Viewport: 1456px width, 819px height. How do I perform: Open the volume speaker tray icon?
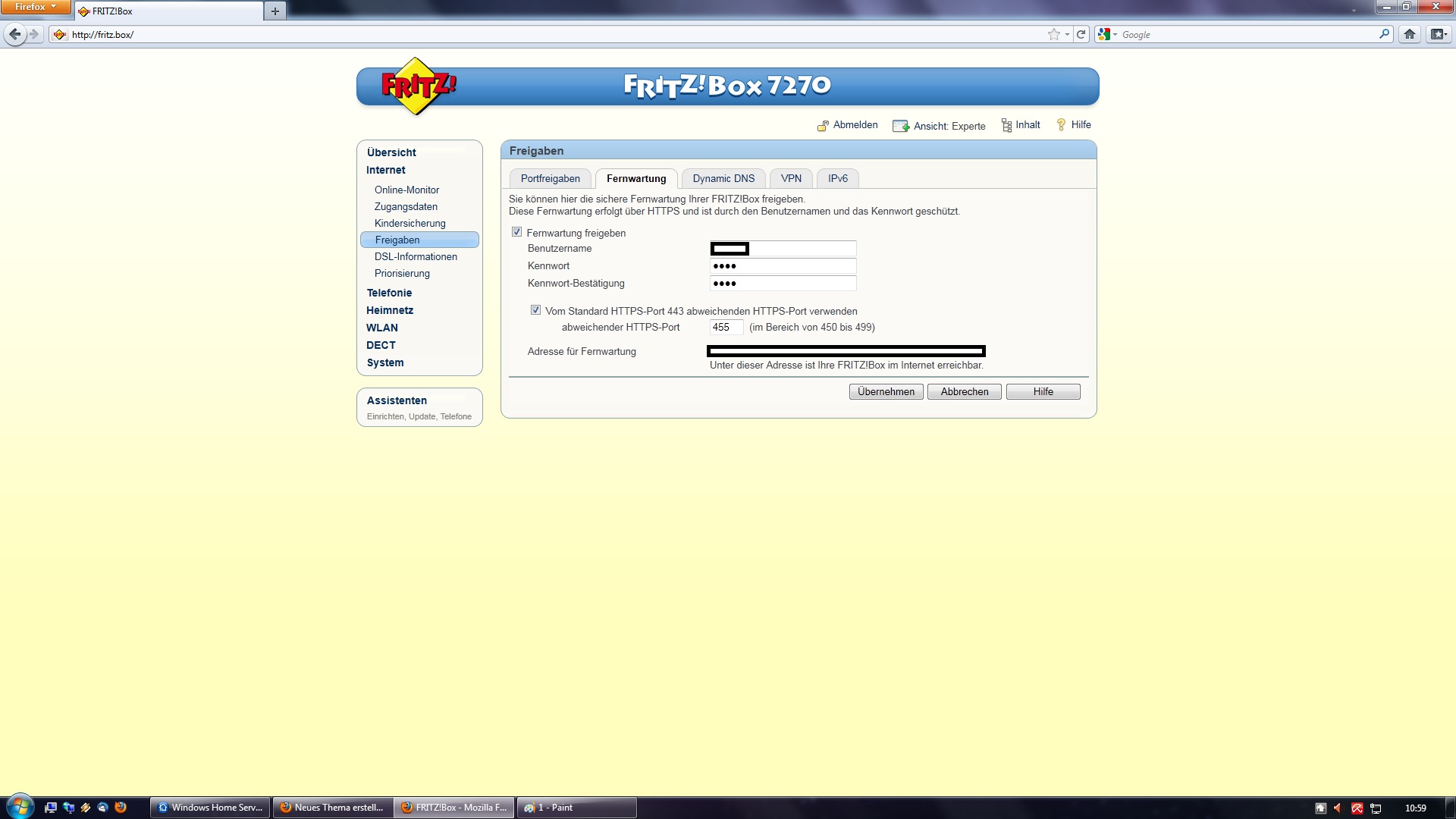(1338, 808)
